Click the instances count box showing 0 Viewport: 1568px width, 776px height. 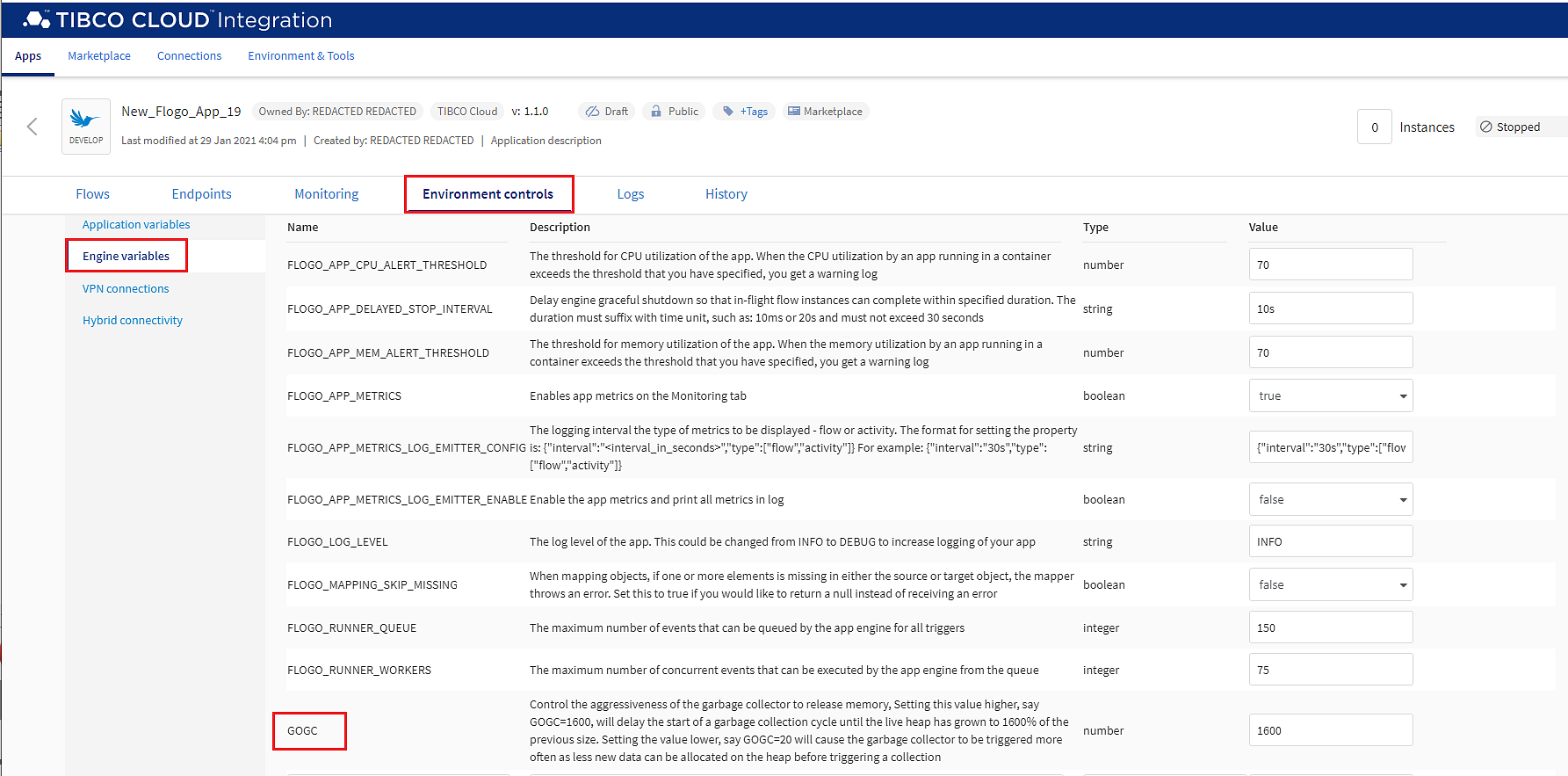pos(1375,127)
